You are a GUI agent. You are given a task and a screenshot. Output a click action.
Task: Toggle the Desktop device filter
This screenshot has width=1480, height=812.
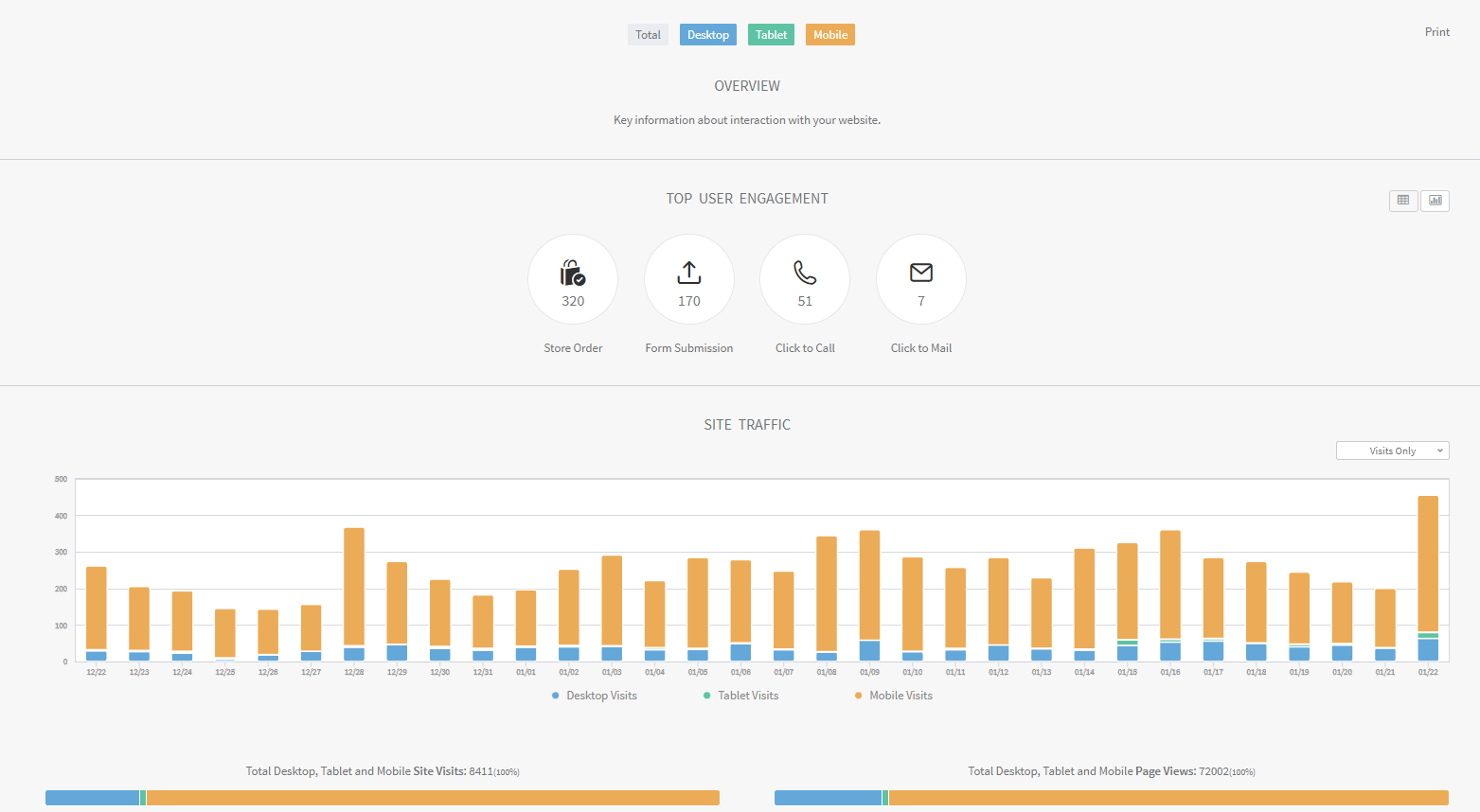point(708,35)
